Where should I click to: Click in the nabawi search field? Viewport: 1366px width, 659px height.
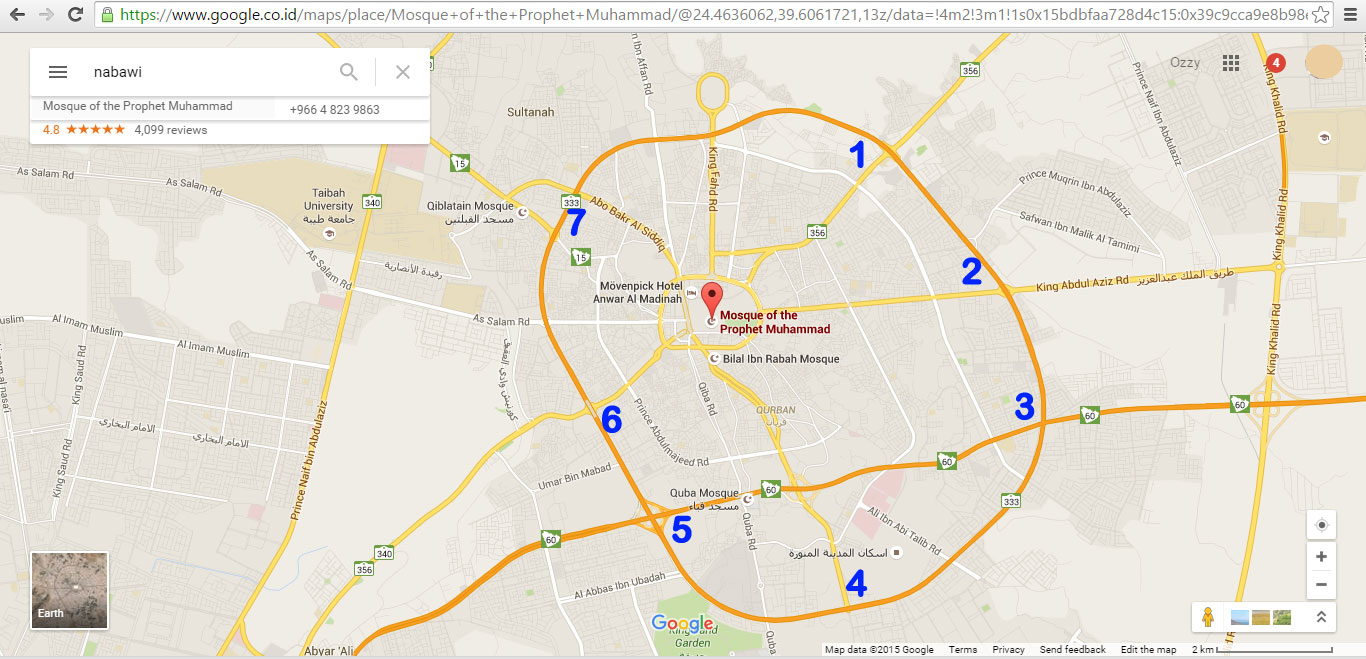210,72
